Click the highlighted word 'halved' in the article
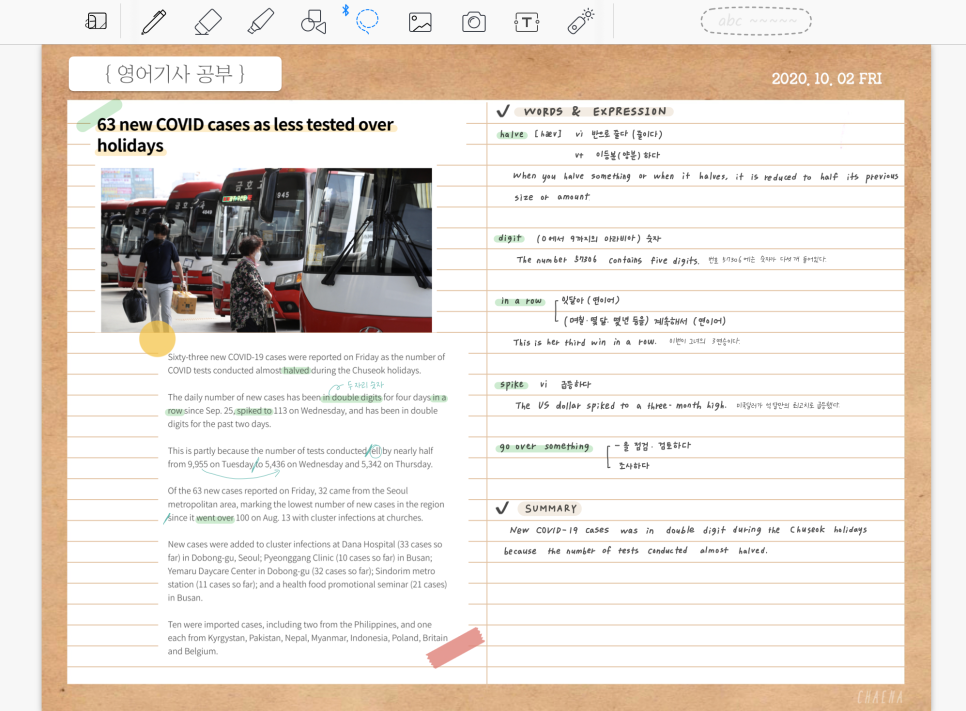The image size is (966, 711). point(296,370)
